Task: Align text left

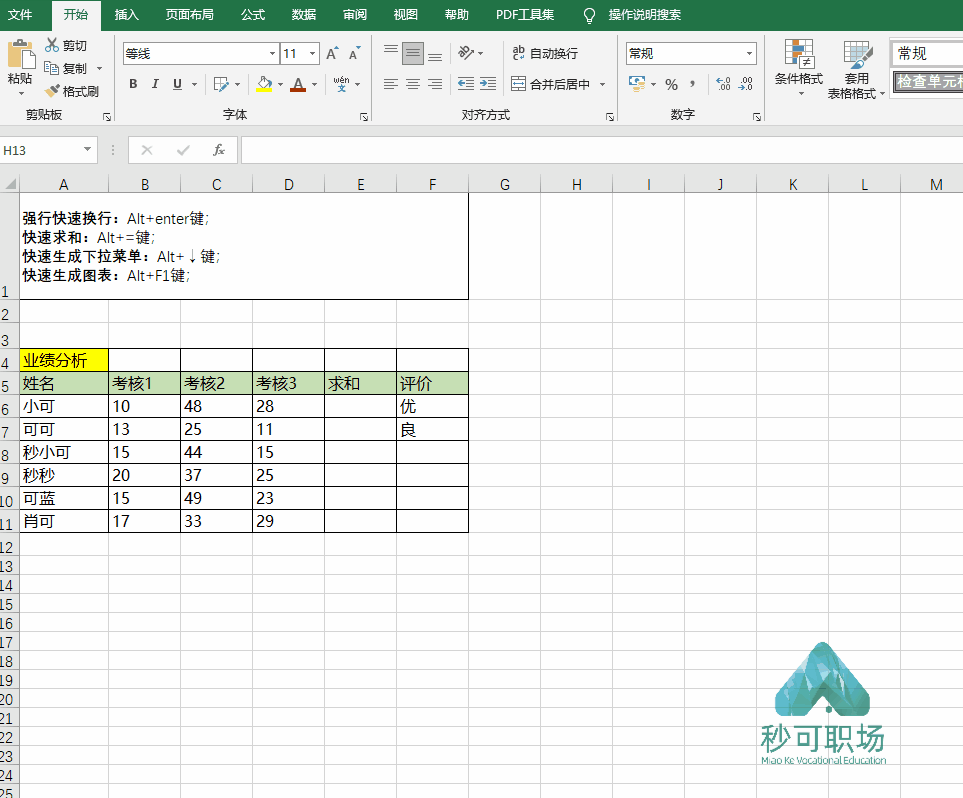Action: click(391, 84)
